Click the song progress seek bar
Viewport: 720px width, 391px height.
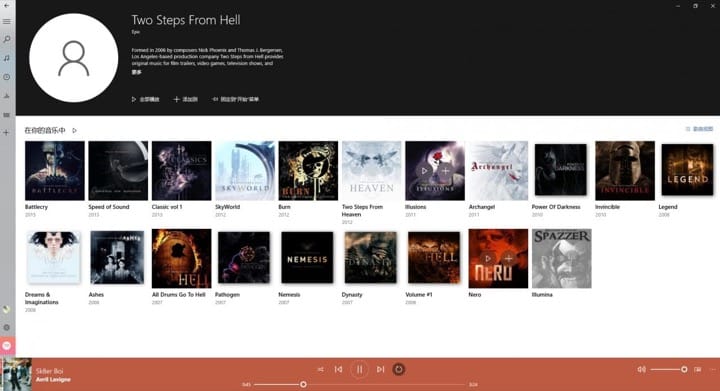pyautogui.click(x=360, y=385)
